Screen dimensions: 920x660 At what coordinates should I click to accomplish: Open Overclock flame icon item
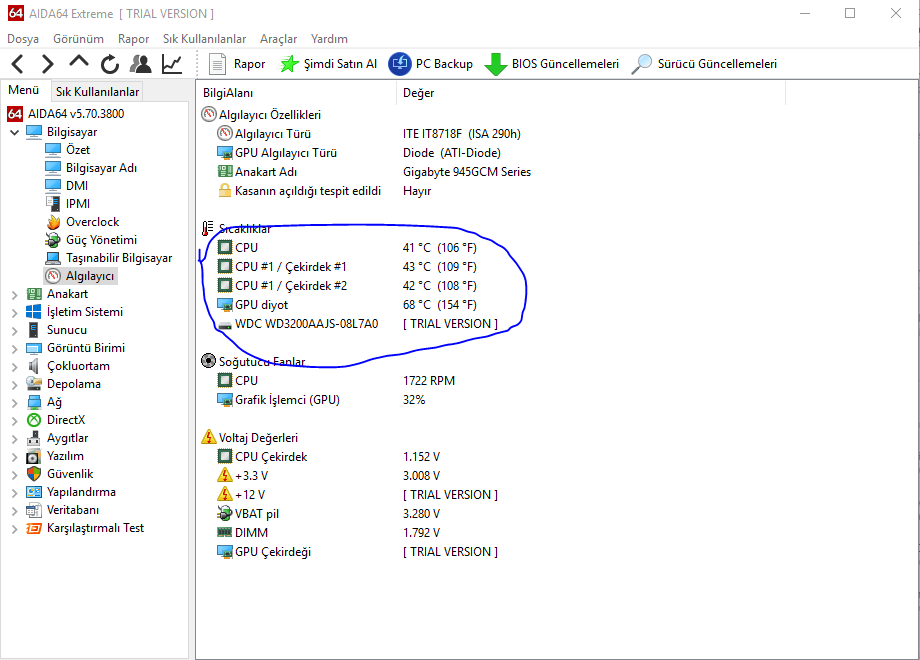[53, 222]
